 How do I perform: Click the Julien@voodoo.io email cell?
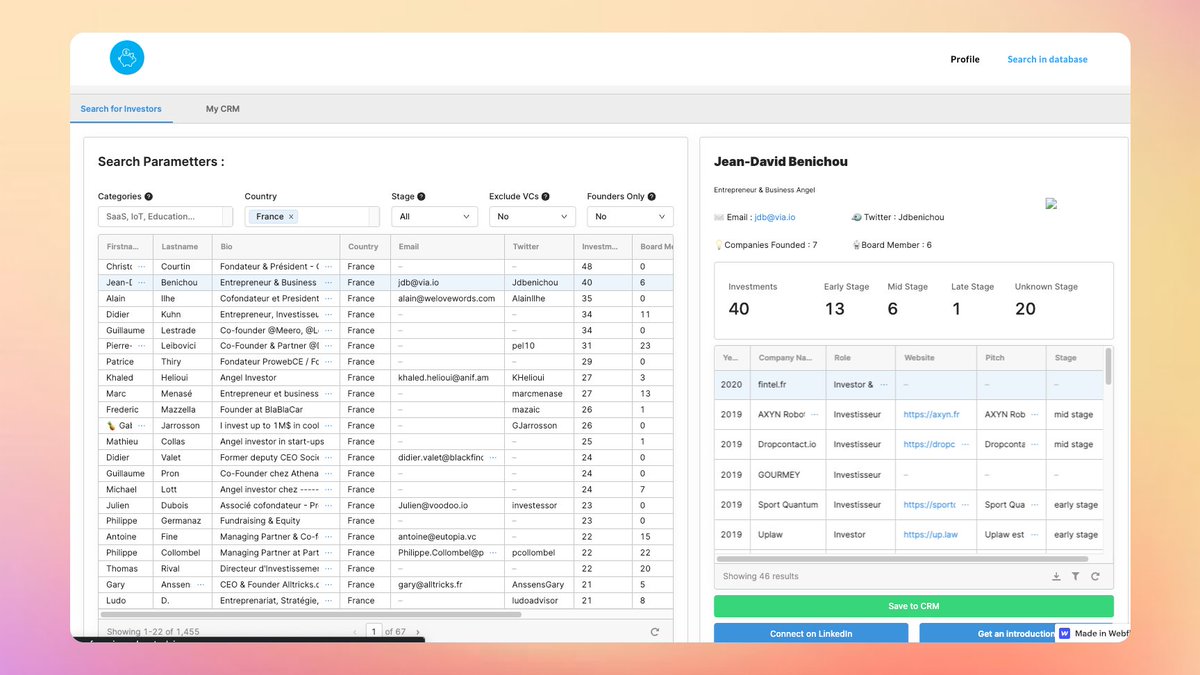coord(447,505)
